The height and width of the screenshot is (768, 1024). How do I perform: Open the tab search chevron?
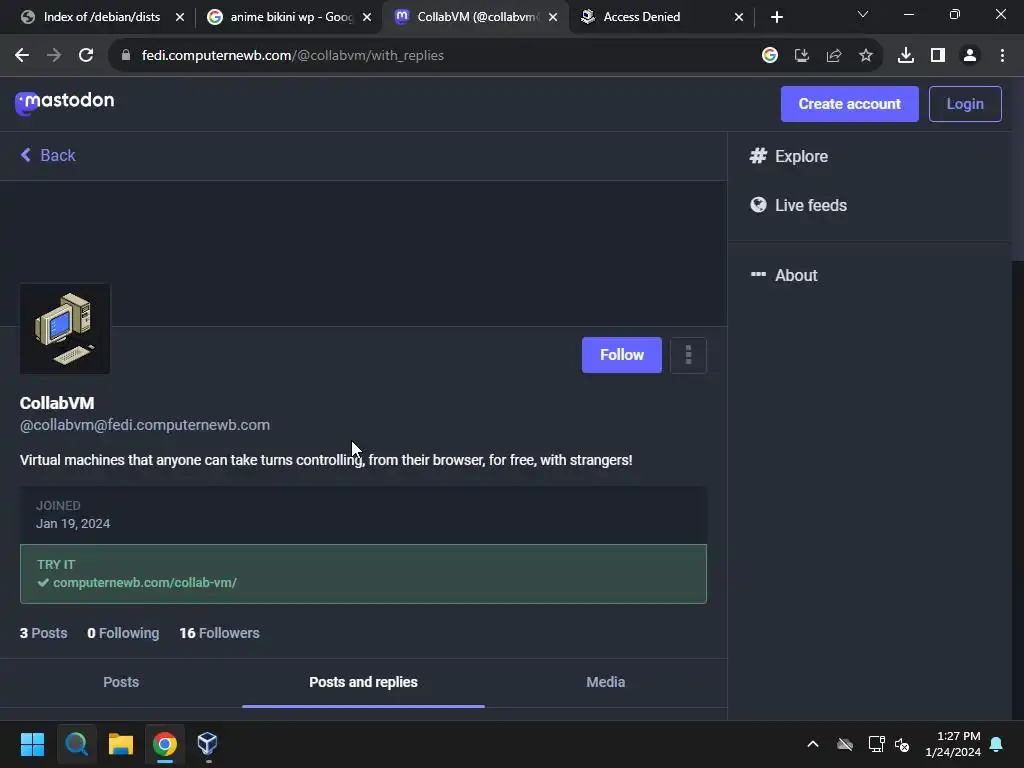click(863, 14)
